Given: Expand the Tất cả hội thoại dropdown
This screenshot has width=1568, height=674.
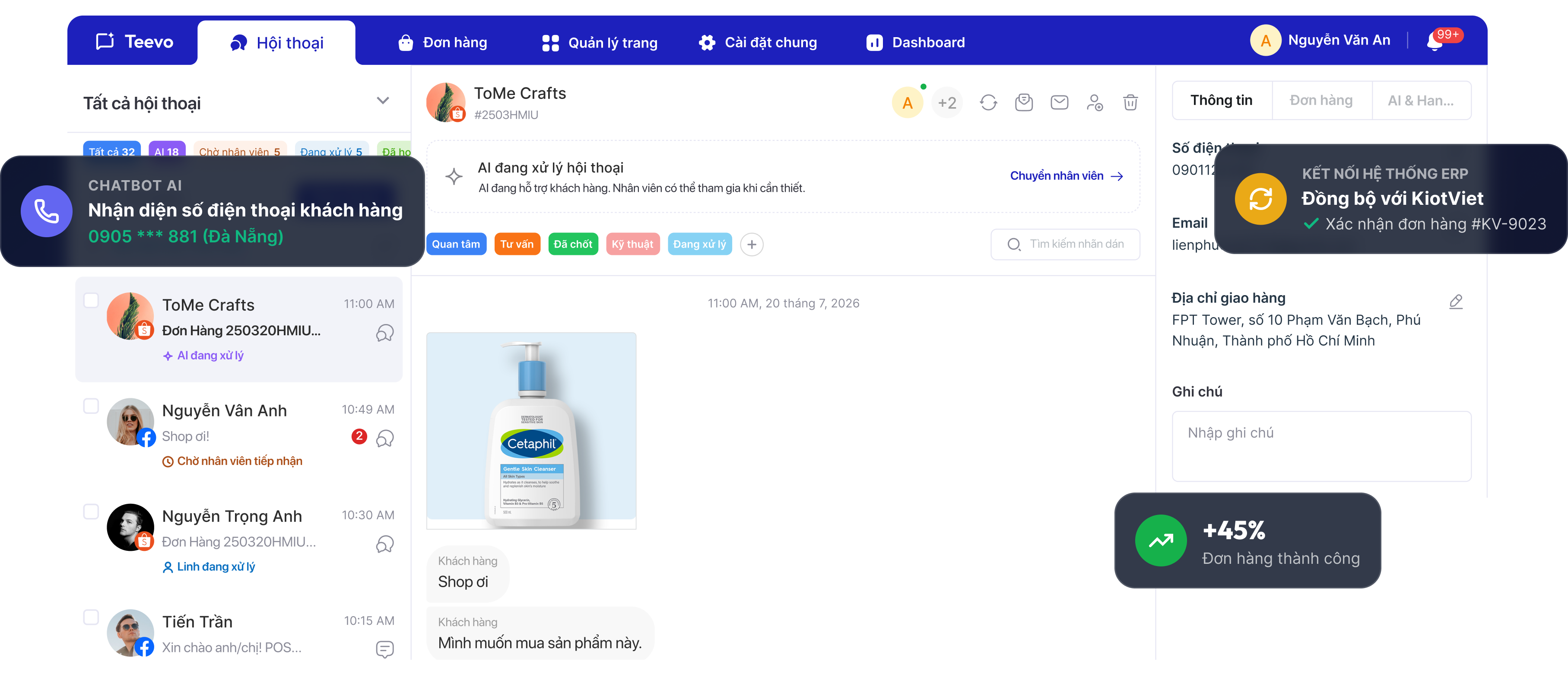Looking at the screenshot, I should click(x=382, y=101).
